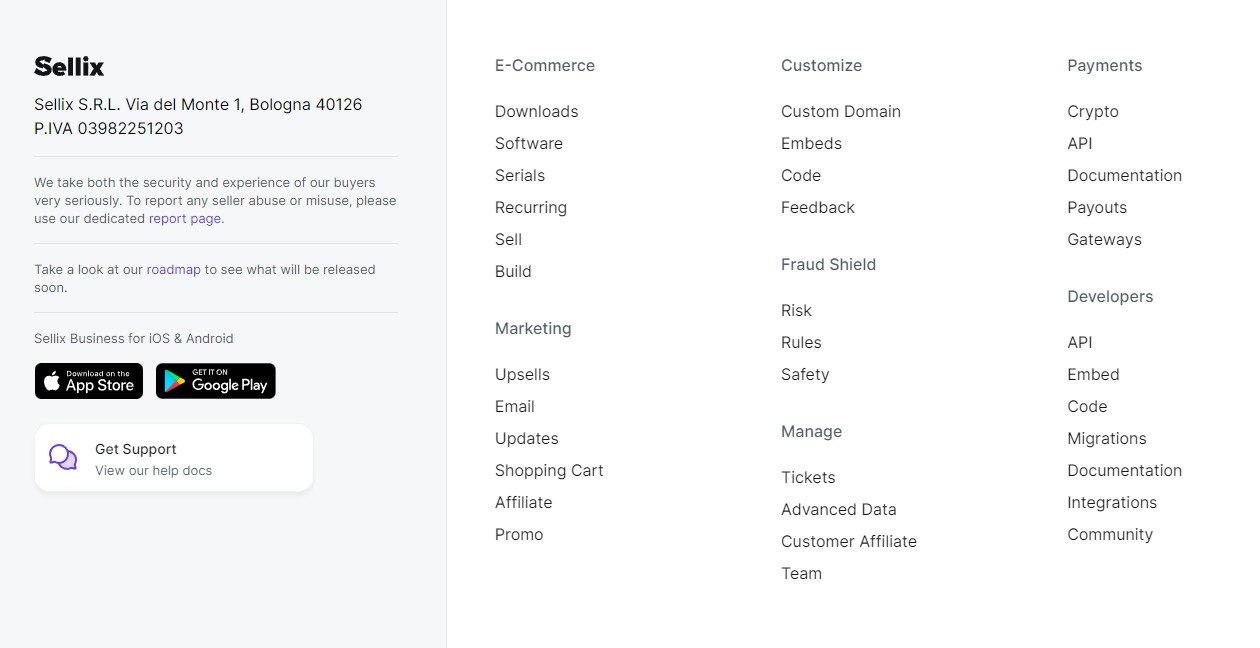The height and width of the screenshot is (648, 1260).
Task: Open Migrations under Developers
Action: click(x=1107, y=438)
